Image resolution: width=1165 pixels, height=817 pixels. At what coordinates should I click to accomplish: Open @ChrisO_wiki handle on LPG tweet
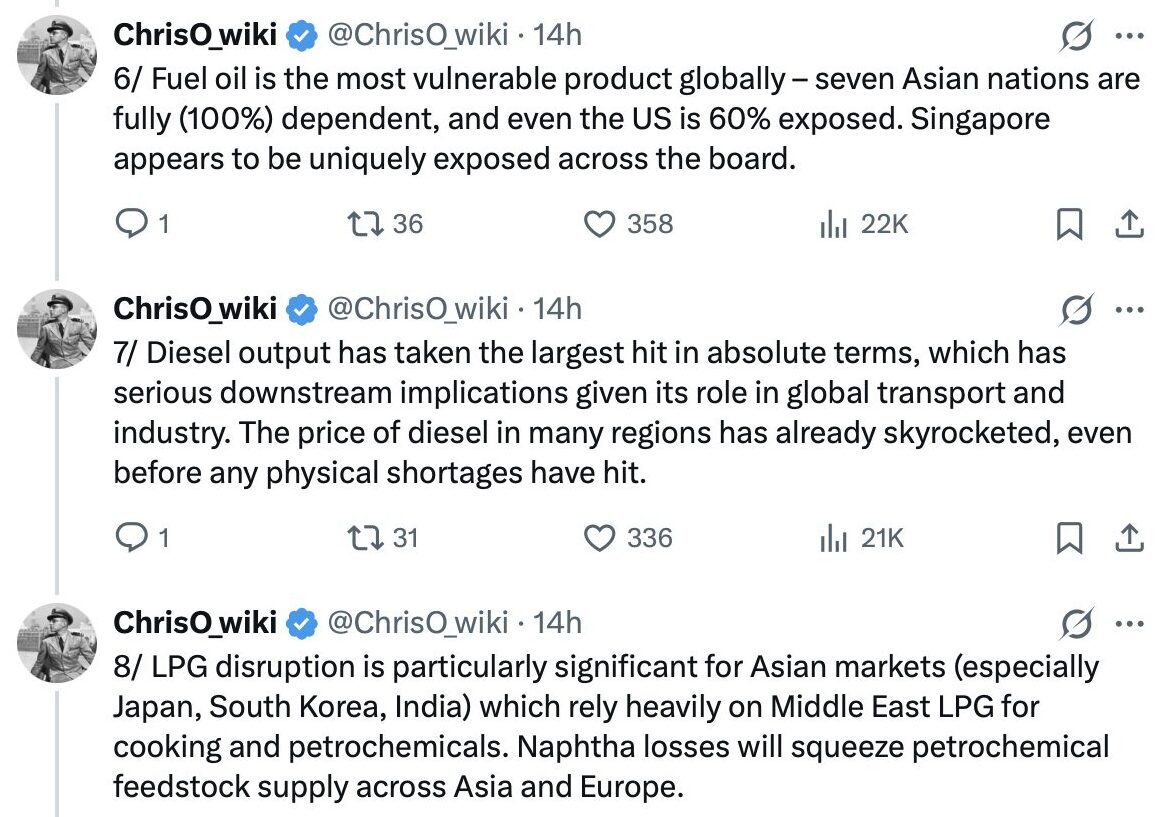418,623
